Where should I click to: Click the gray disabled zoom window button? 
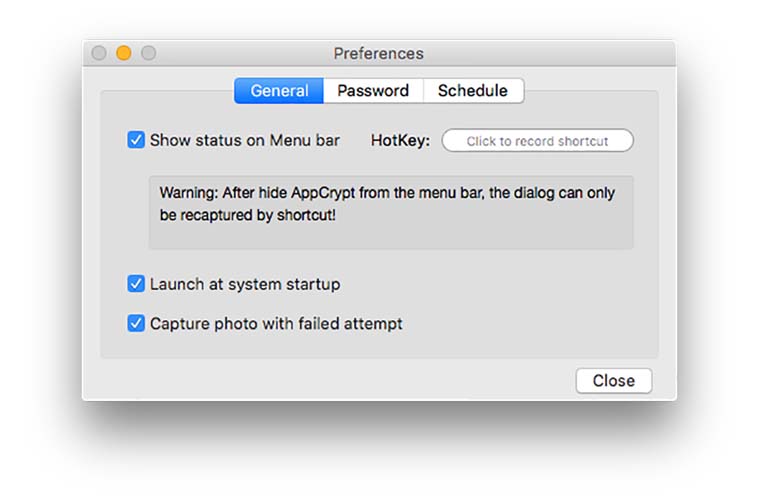148,54
